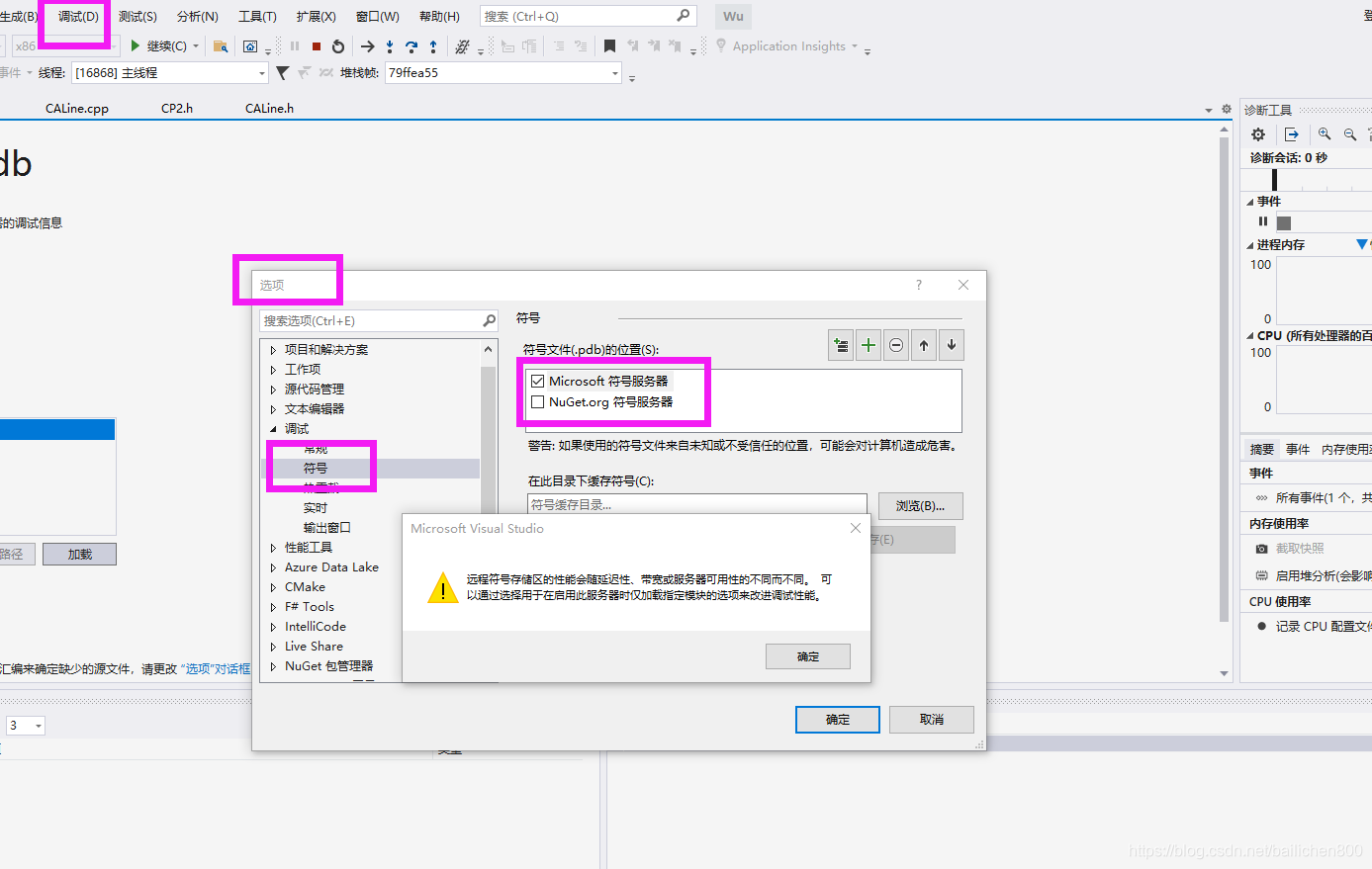Expand the 源代码管理 tree node

[x=274, y=390]
